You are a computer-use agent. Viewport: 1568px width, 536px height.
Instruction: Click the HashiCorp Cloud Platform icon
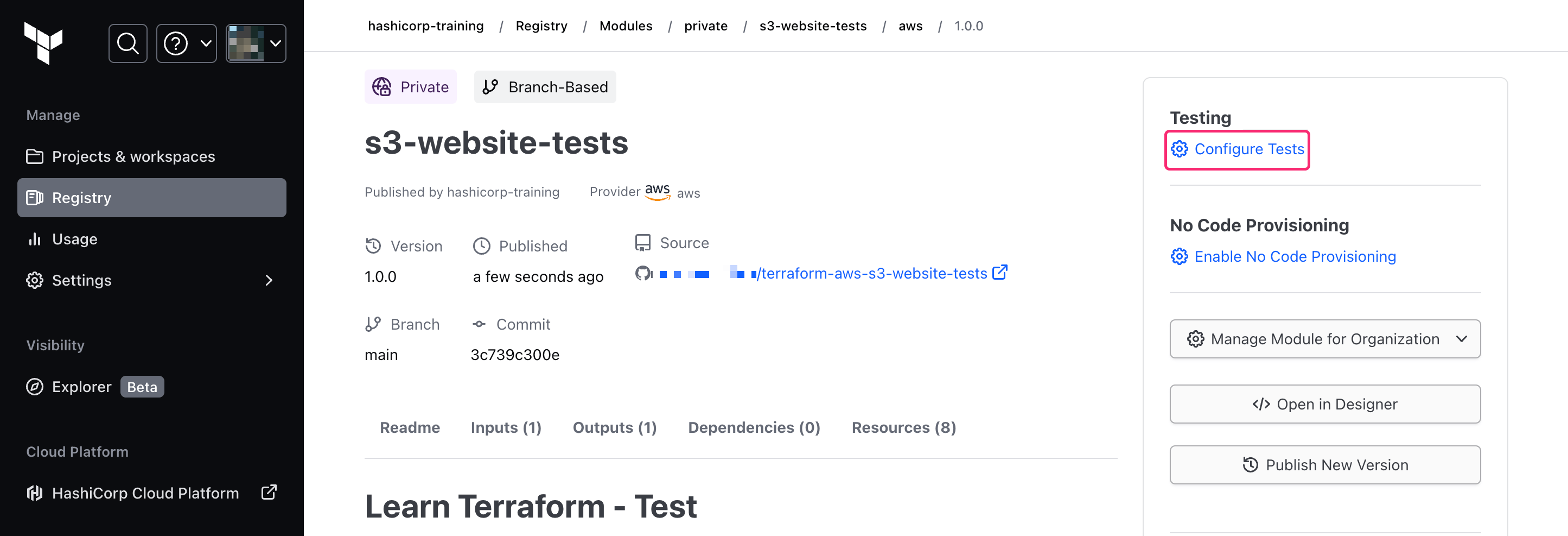(x=35, y=493)
